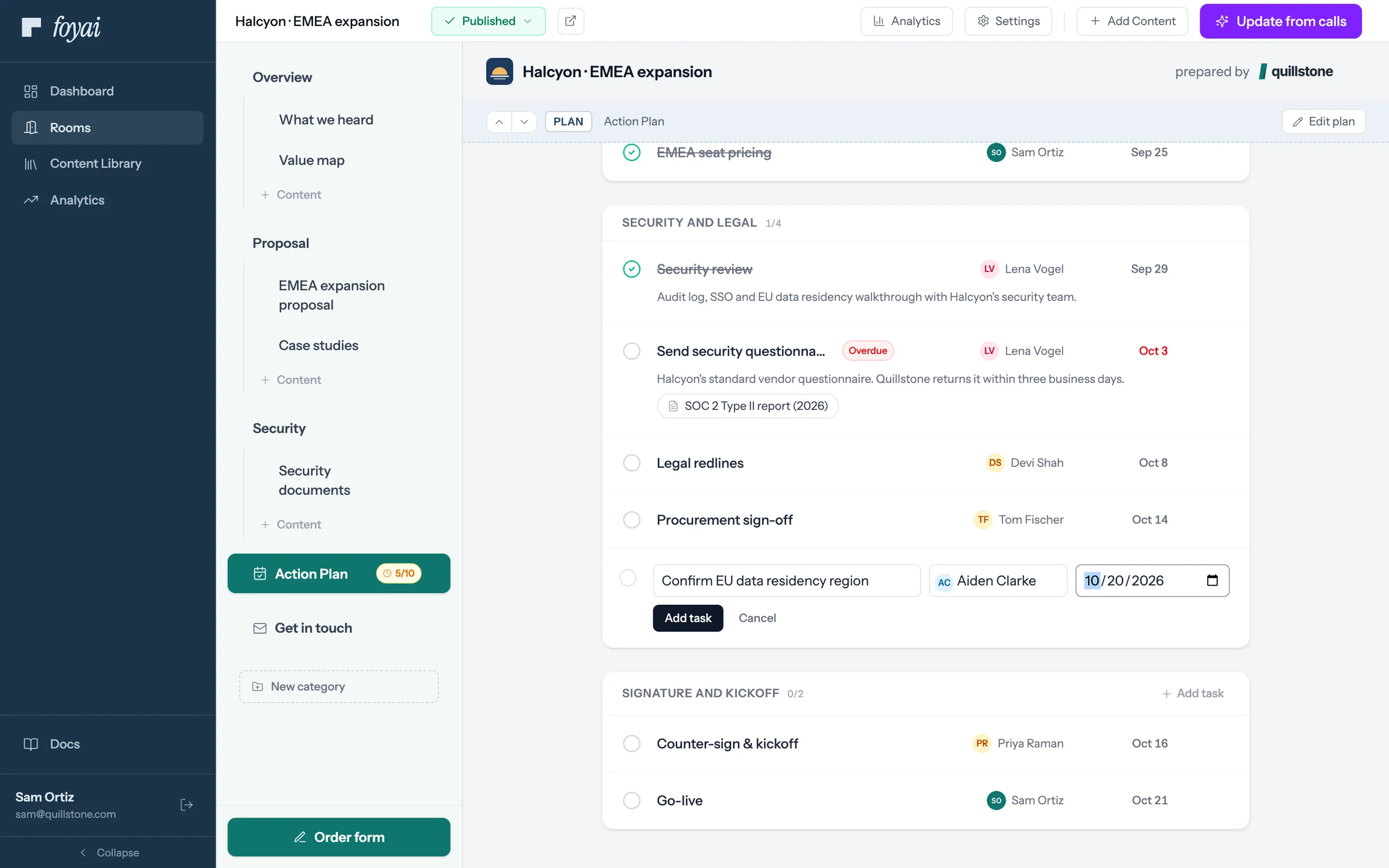This screenshot has width=1389, height=868.
Task: Click the quillstone brand logo
Action: point(1296,71)
